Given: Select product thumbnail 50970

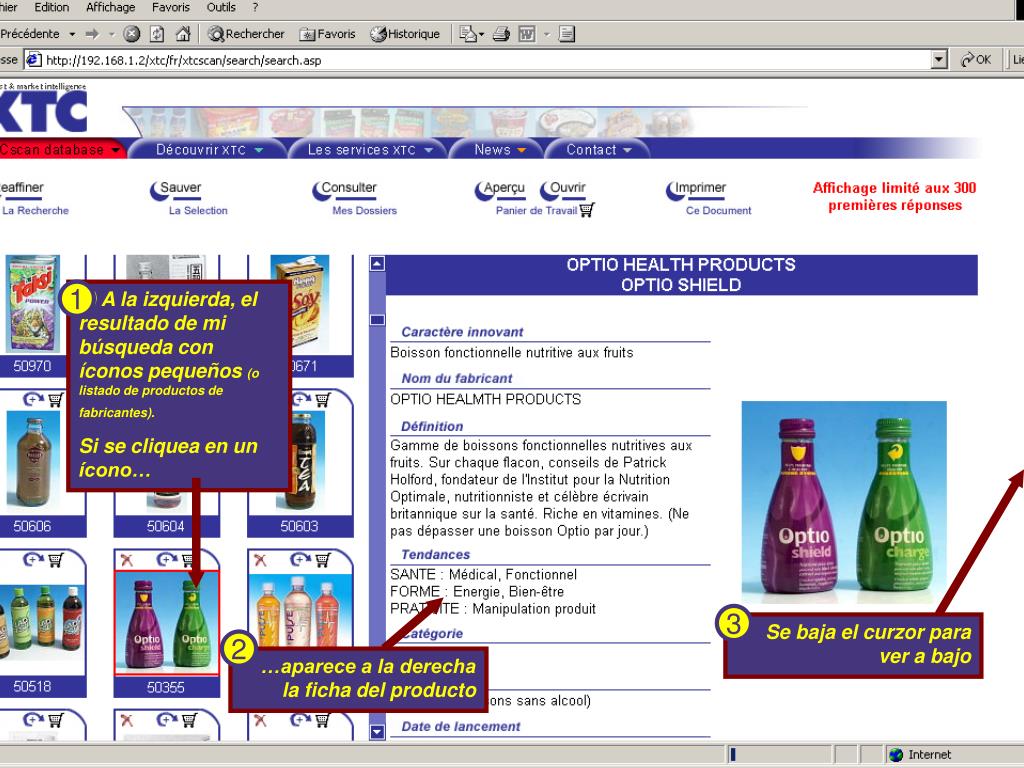Looking at the screenshot, I should pyautogui.click(x=32, y=304).
